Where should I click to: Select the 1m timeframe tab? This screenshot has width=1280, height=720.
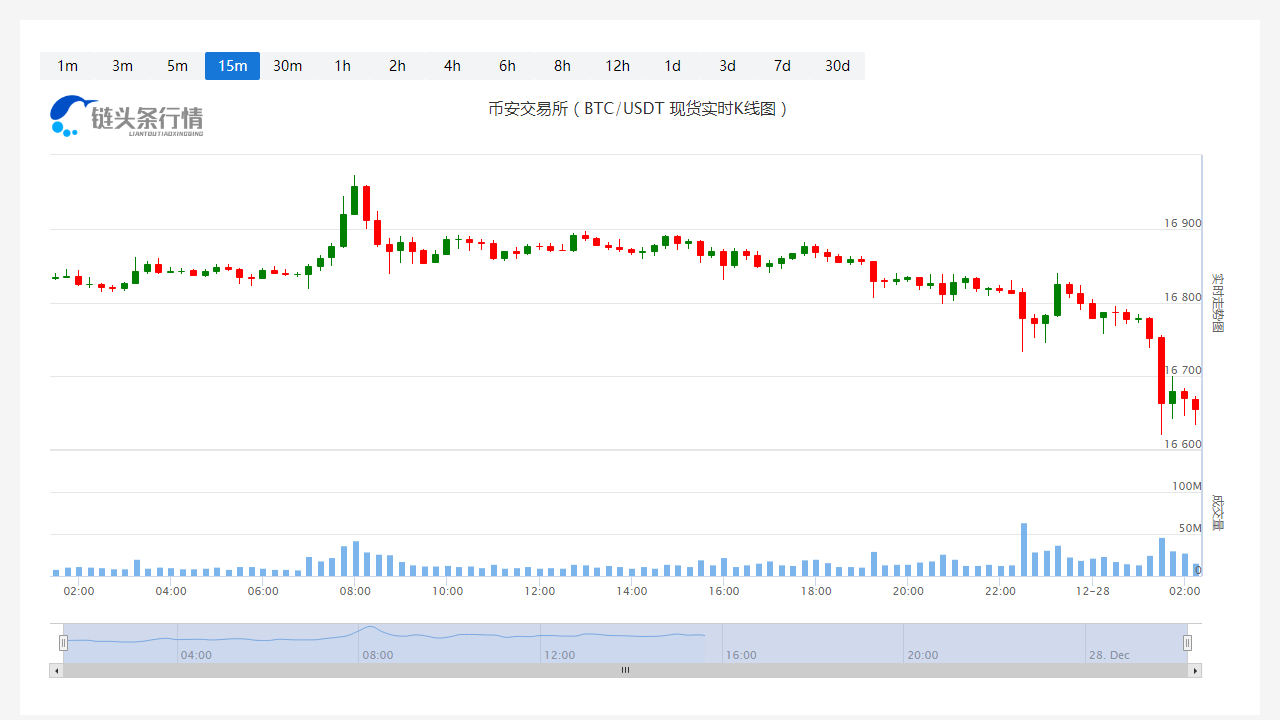coord(67,66)
